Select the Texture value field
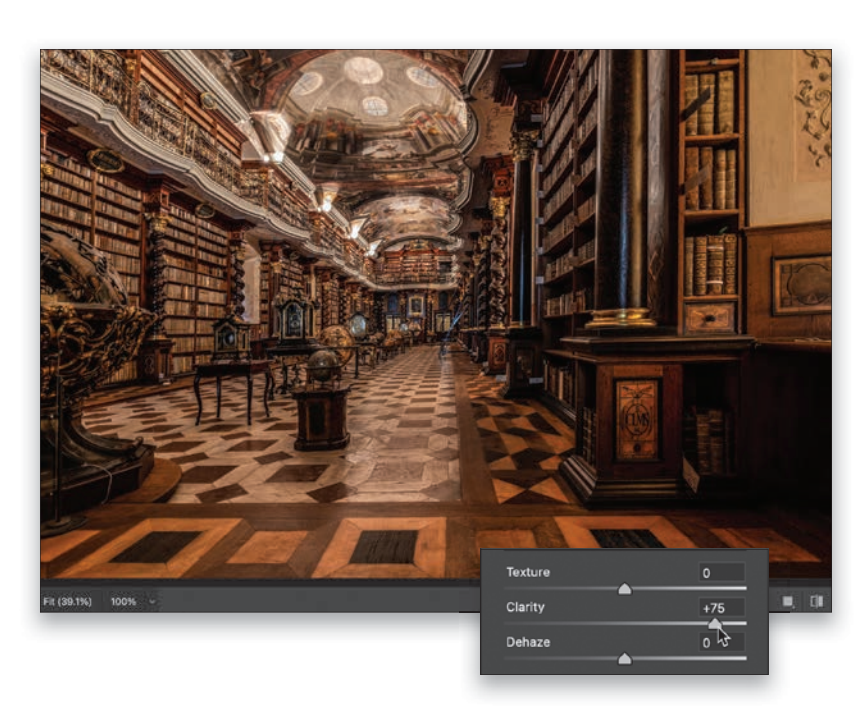862x714 pixels. tap(721, 573)
